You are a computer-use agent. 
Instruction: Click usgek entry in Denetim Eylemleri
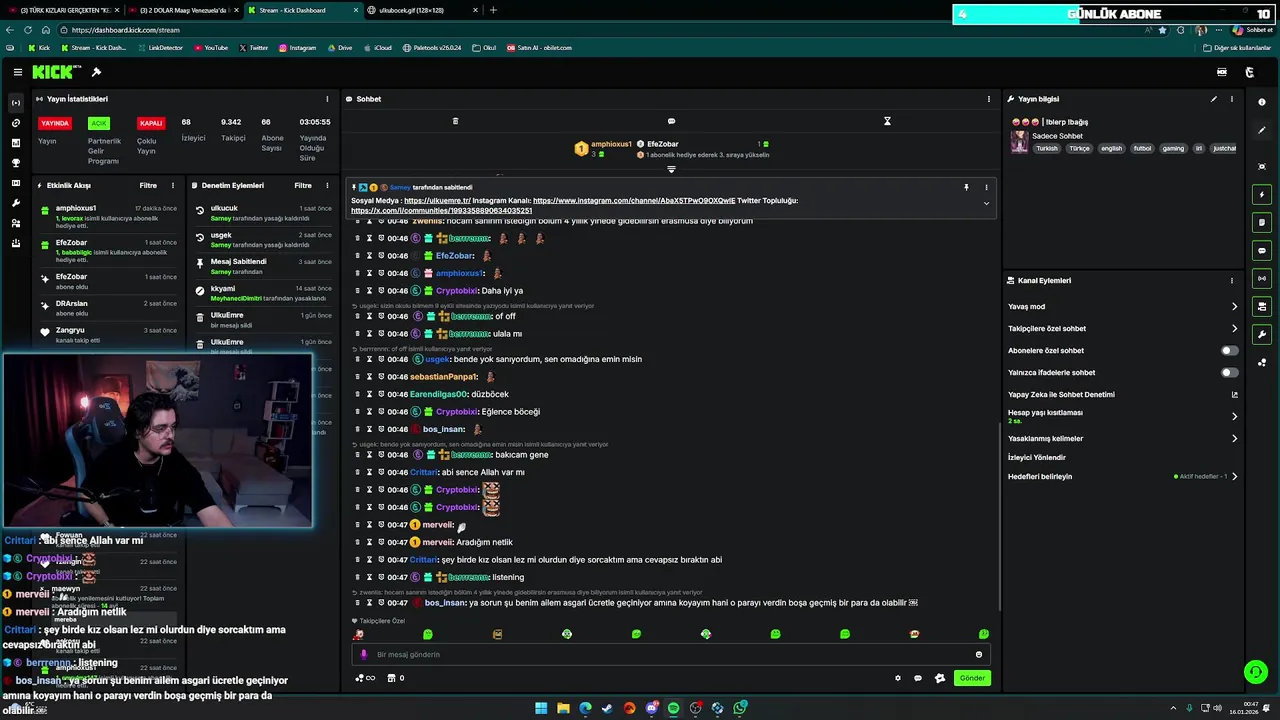click(x=262, y=240)
